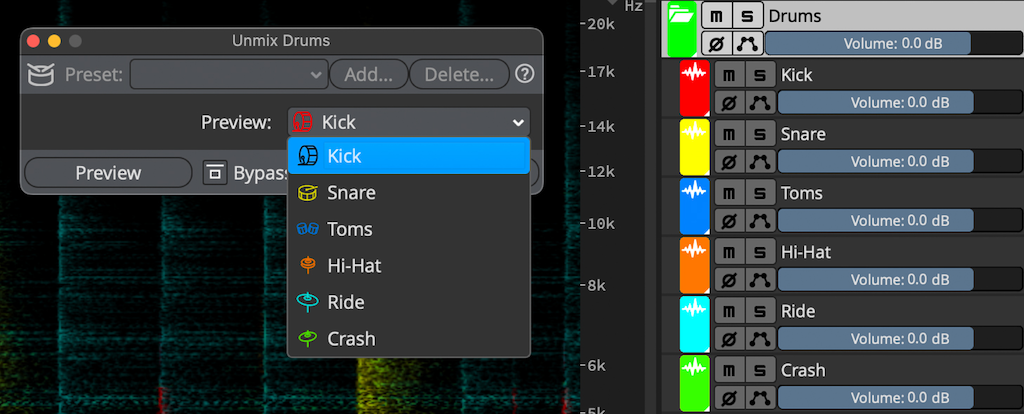Image resolution: width=1024 pixels, height=414 pixels.
Task: Solo the Drums group layer
Action: click(x=747, y=16)
